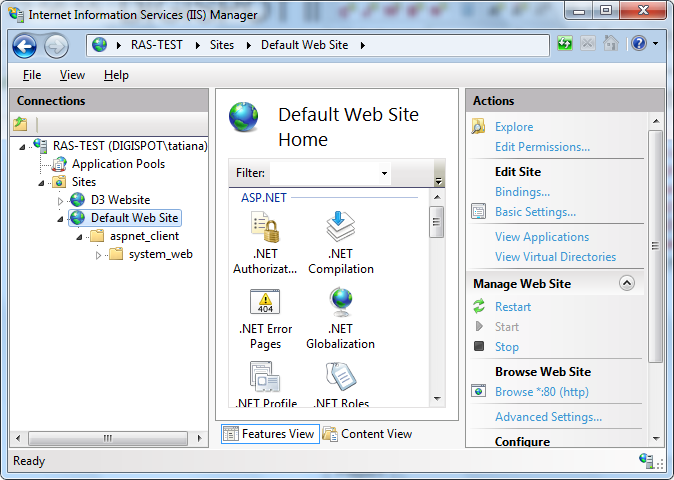Image resolution: width=674 pixels, height=480 pixels.
Task: Click Sites in the address breadcrumb
Action: (x=222, y=45)
